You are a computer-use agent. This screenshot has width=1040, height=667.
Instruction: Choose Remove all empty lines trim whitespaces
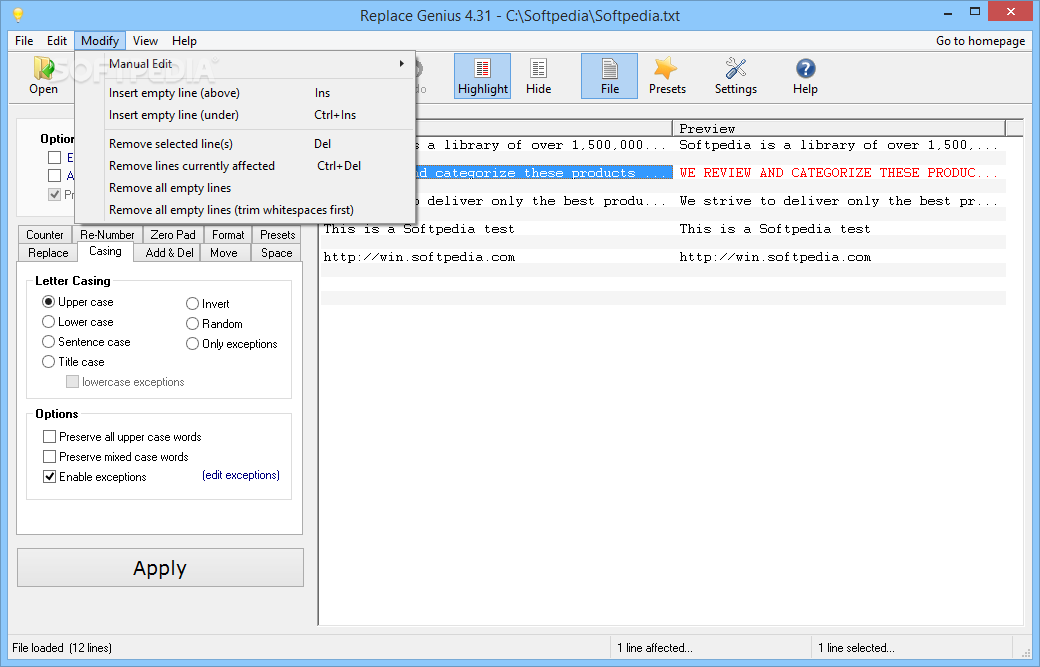[x=245, y=210]
